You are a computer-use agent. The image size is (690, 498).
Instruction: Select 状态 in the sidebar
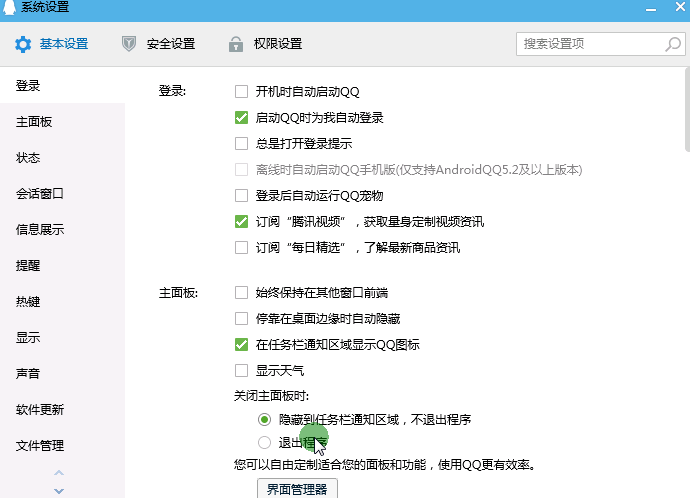pyautogui.click(x=62, y=157)
